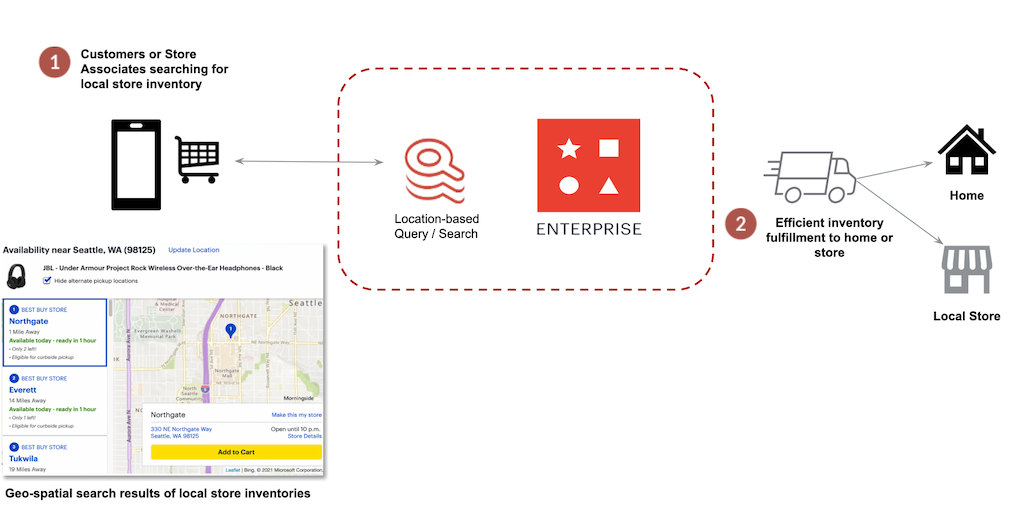The height and width of the screenshot is (520, 1024).
Task: Click the 'Home' label
Action: [x=967, y=195]
